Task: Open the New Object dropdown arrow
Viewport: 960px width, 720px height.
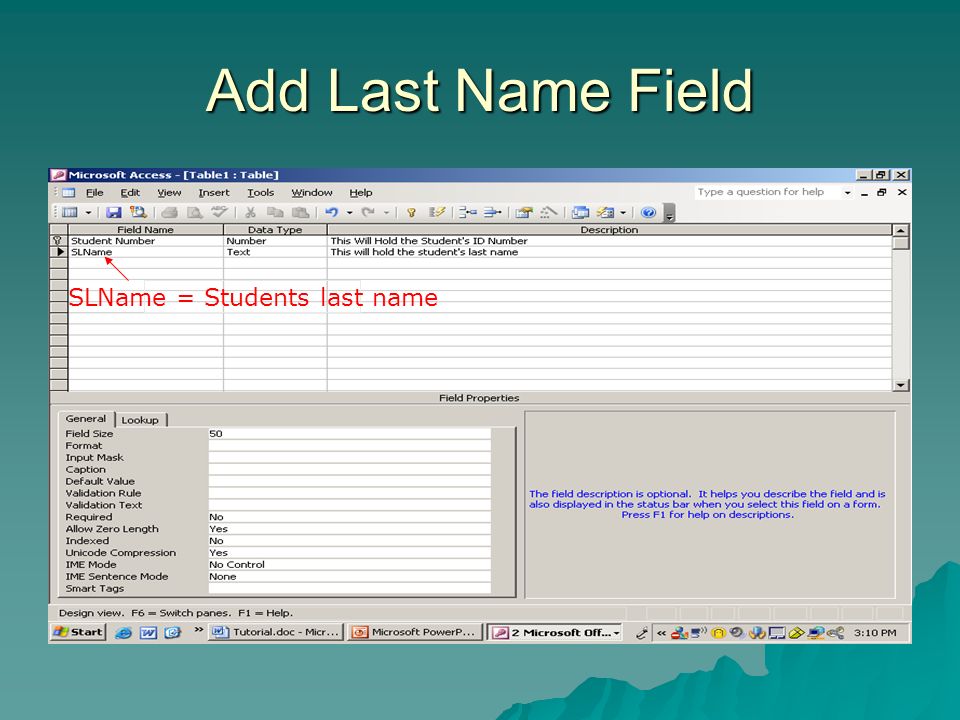Action: pyautogui.click(x=623, y=212)
